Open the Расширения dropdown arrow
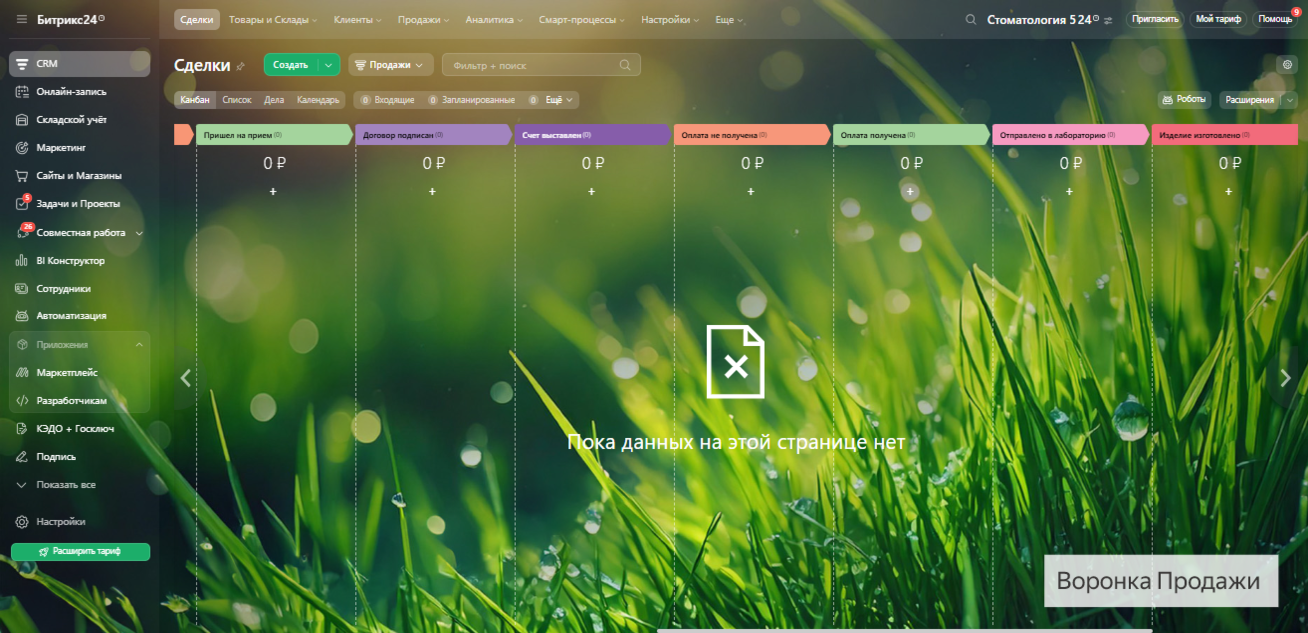This screenshot has width=1308, height=633. click(1289, 100)
